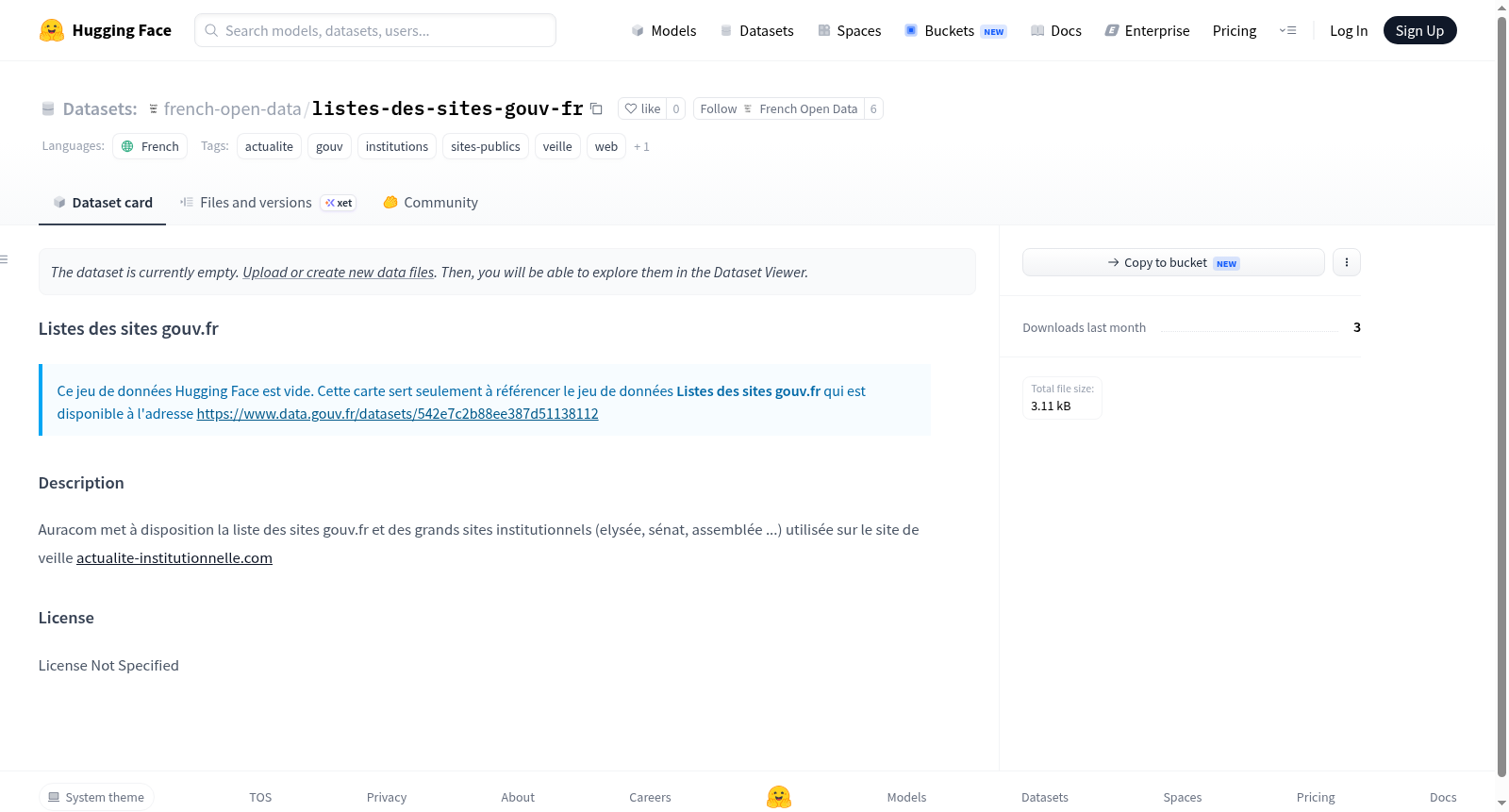Select the web tag
The height and width of the screenshot is (812, 1509).
pos(606,146)
